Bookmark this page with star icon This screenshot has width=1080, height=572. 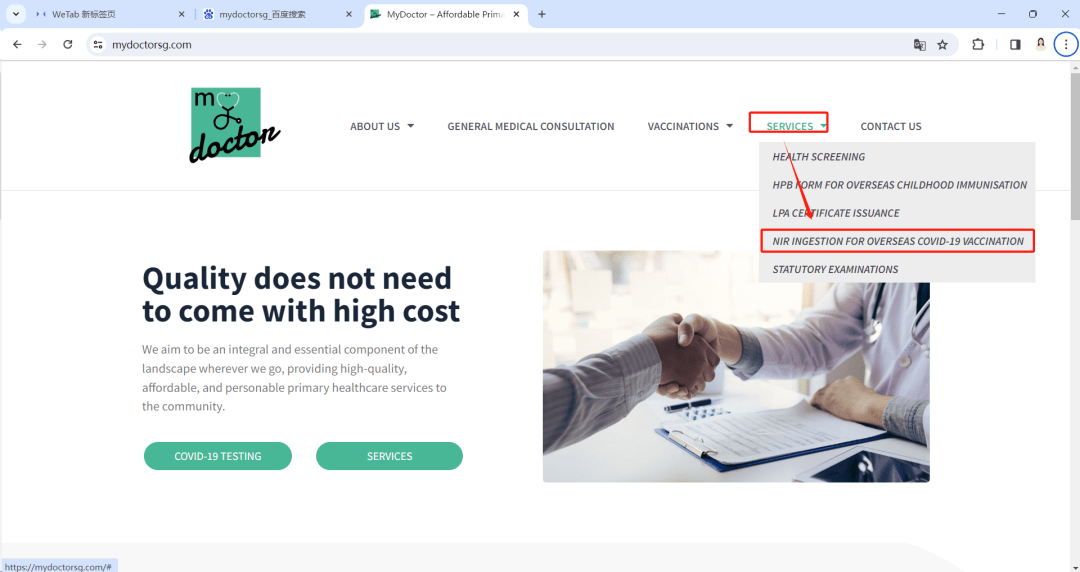[x=942, y=45]
